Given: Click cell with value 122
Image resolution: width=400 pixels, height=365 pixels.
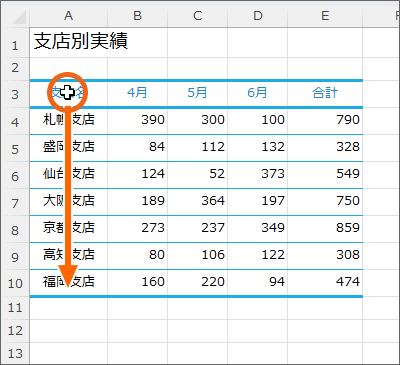Looking at the screenshot, I should click(258, 256).
